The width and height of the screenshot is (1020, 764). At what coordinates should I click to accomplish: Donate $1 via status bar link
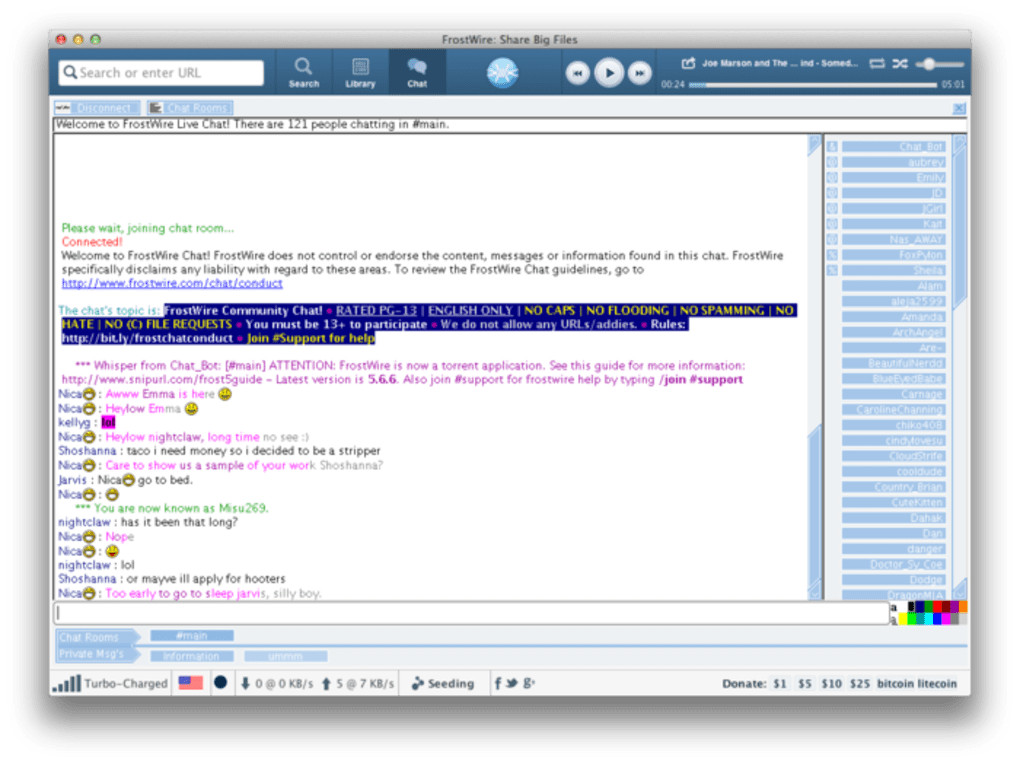click(779, 684)
